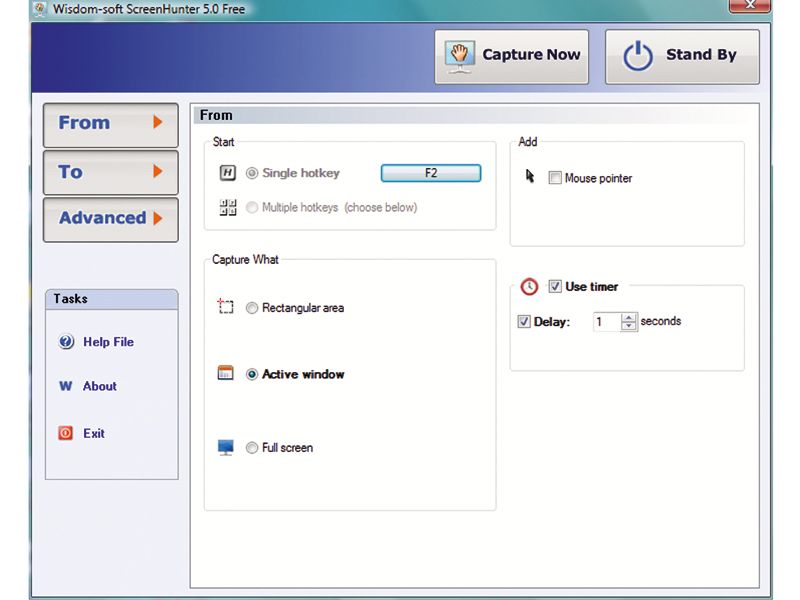Screen dimensions: 800x600
Task: Click the Help File question mark icon
Action: pos(66,341)
